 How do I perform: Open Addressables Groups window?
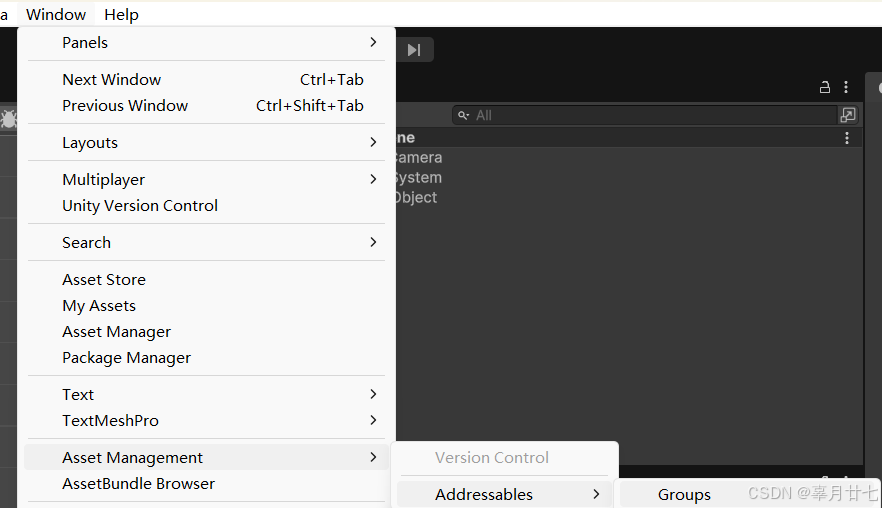pos(684,494)
